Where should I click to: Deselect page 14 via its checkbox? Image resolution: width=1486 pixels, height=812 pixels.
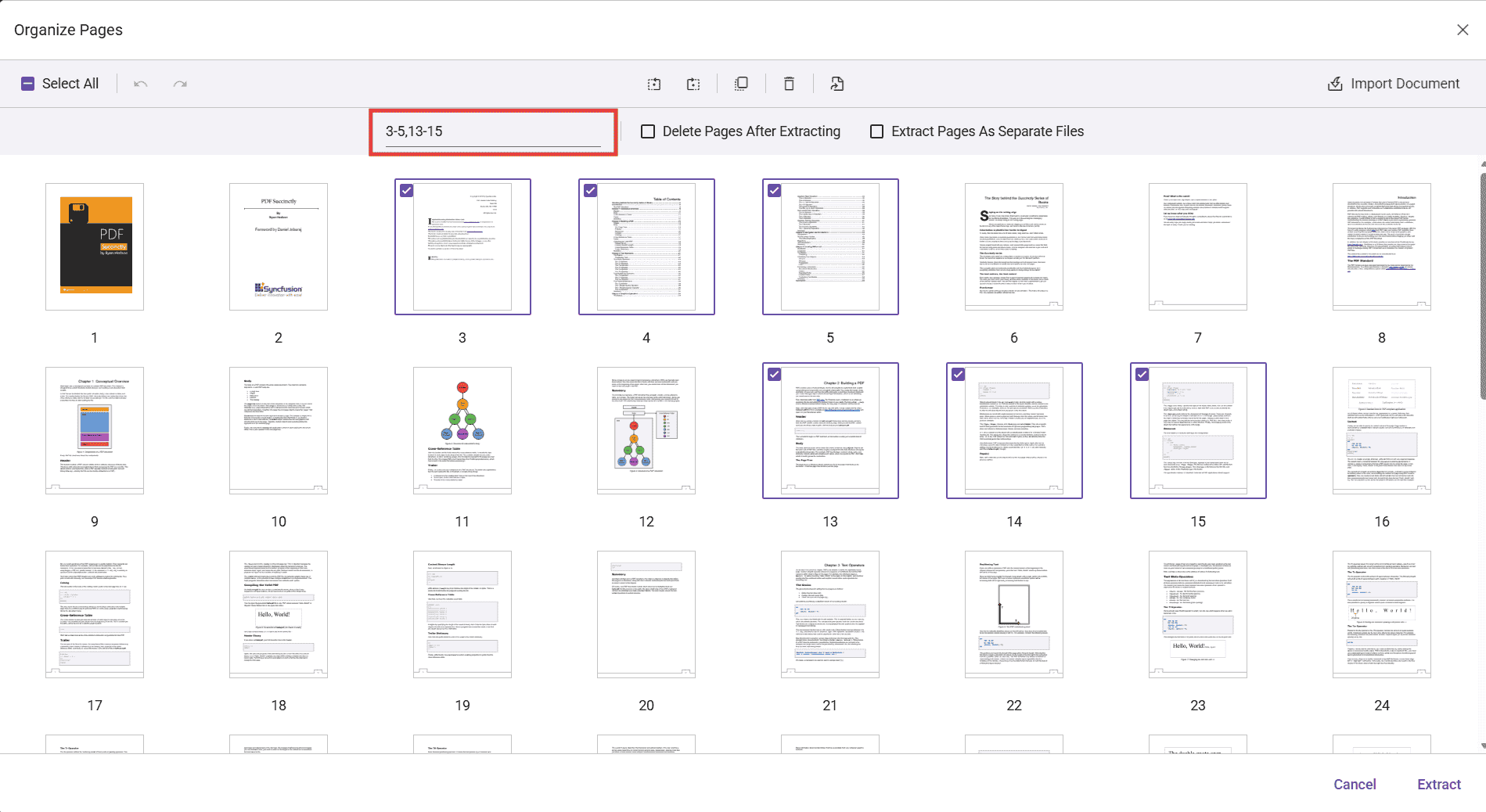959,375
